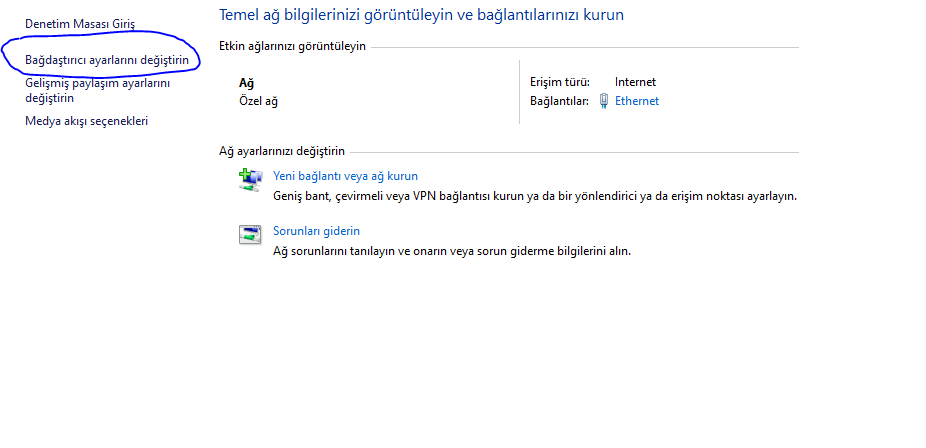Click the Geniş bant VPN description text
Image resolution: width=926 pixels, height=448 pixels.
click(534, 196)
